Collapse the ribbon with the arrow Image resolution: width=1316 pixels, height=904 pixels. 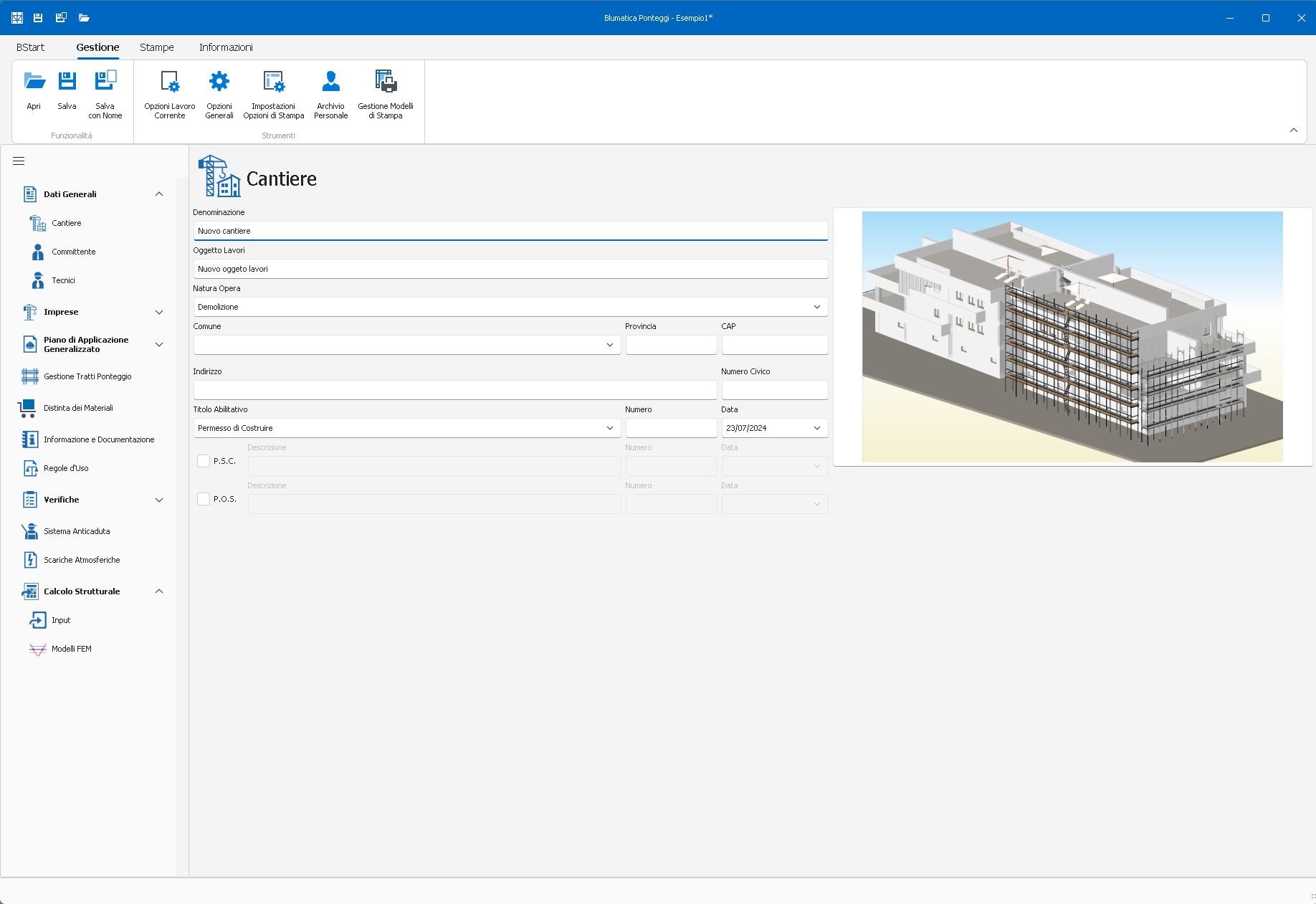click(x=1294, y=130)
